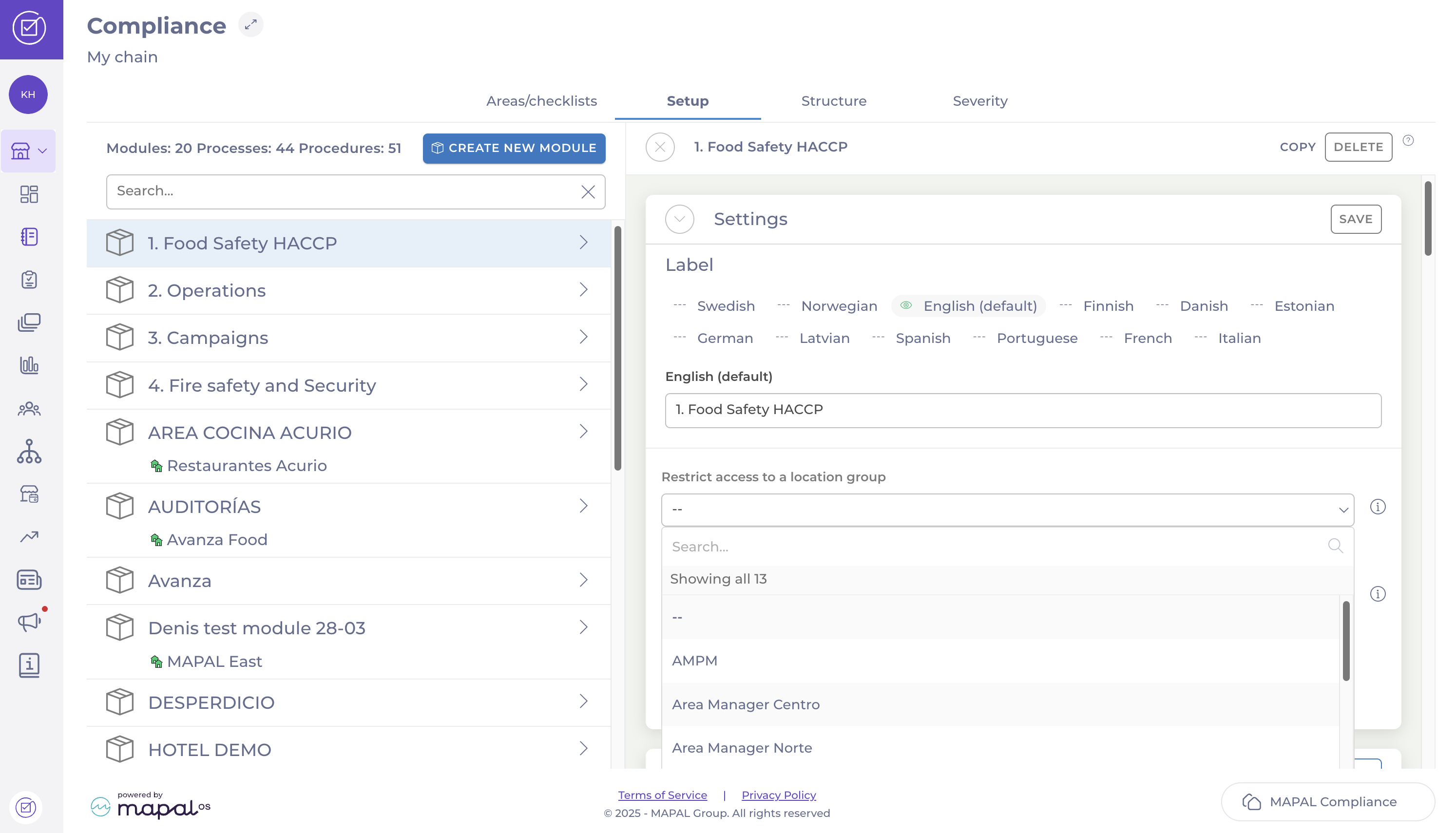Click the clipboard checklist sidebar icon
The width and height of the screenshot is (1456, 833).
click(x=29, y=280)
